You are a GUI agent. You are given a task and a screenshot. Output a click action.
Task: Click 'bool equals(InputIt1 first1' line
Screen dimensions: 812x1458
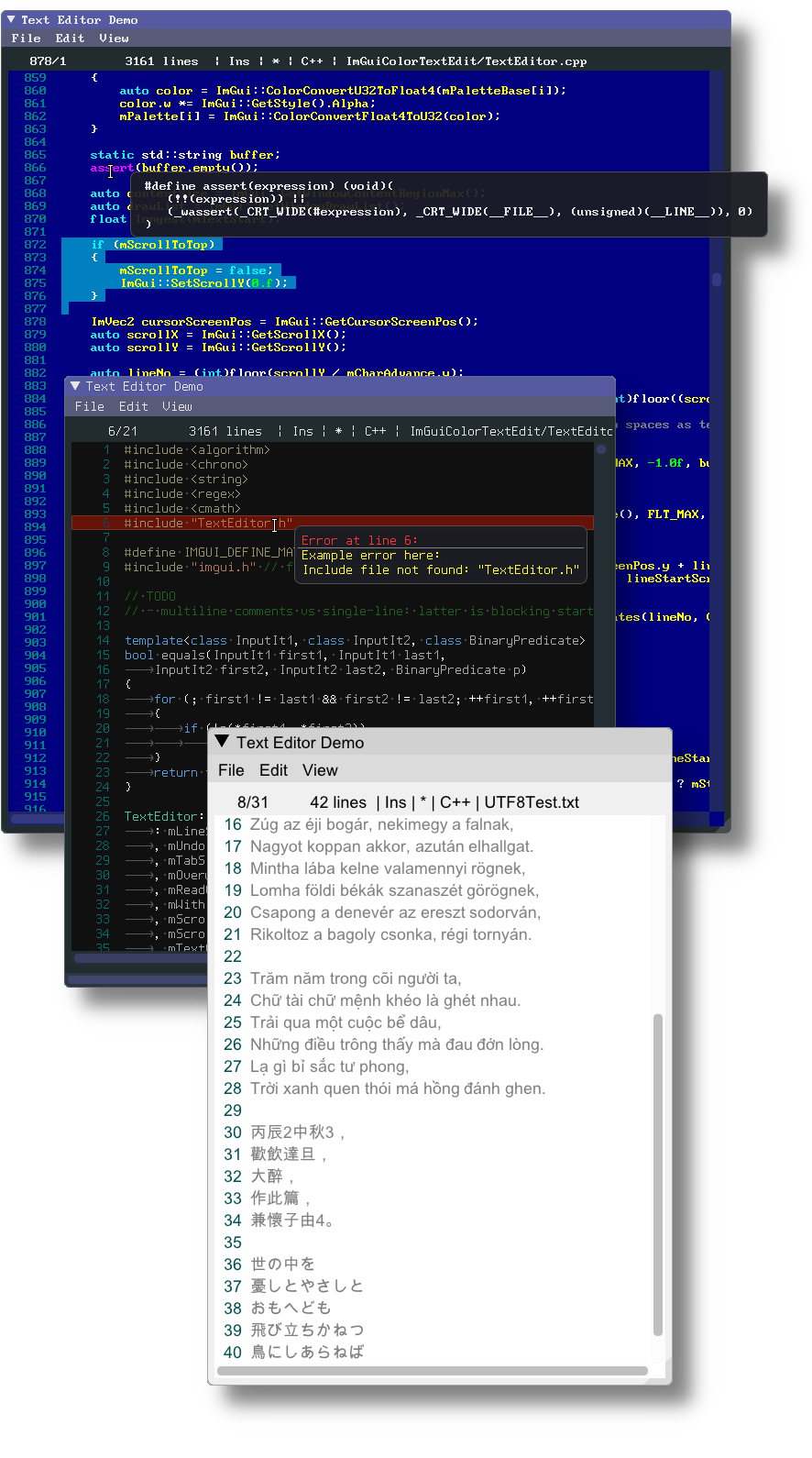click(x=284, y=655)
